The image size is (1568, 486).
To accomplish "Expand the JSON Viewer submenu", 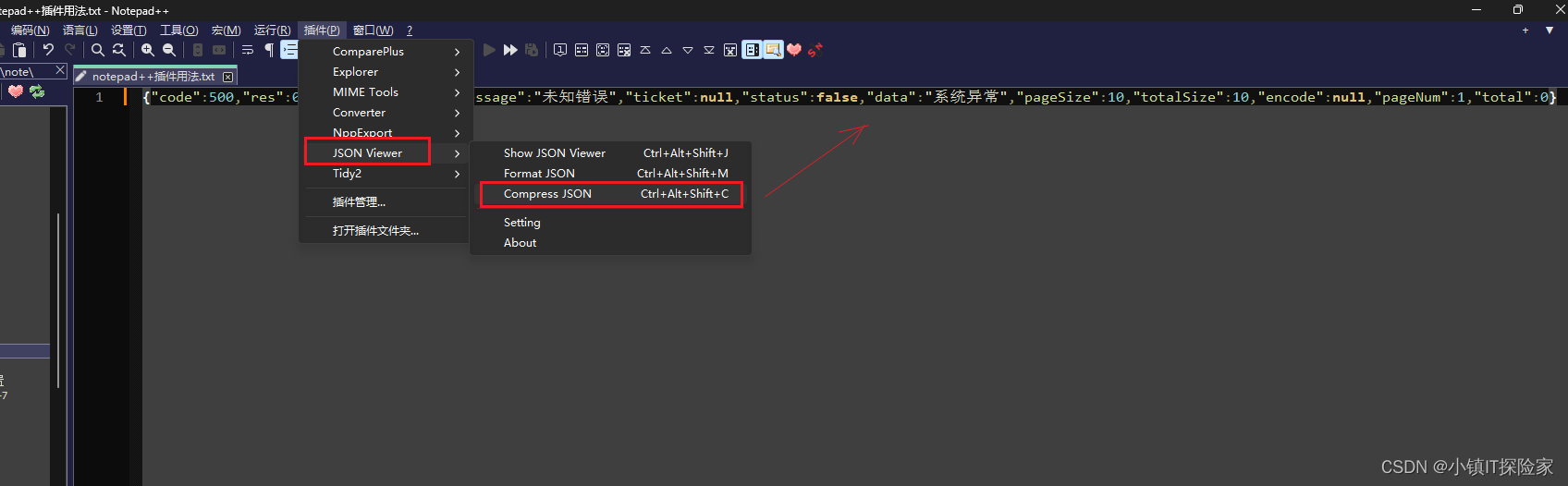I will (x=386, y=153).
